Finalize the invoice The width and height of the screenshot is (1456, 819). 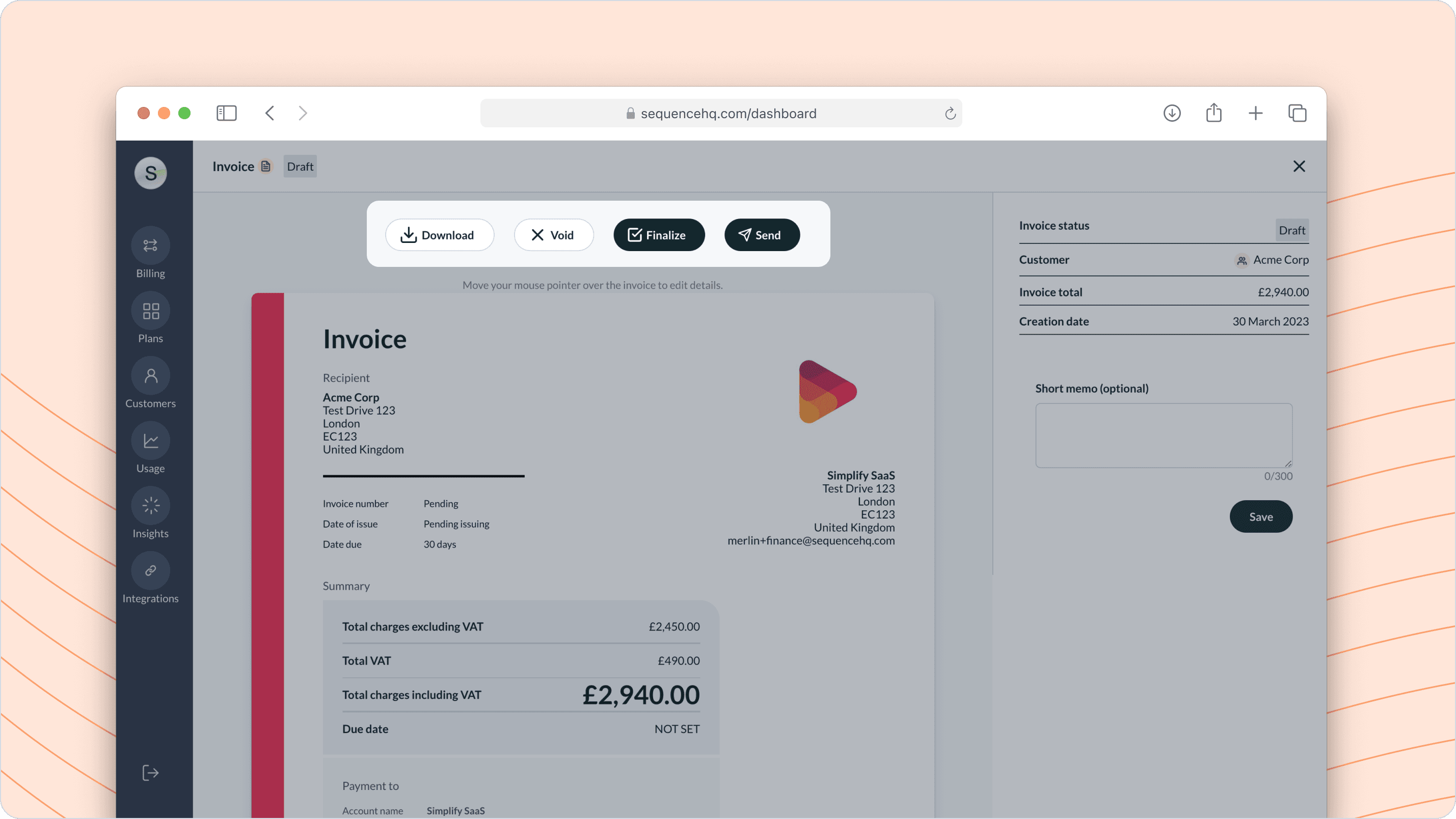tap(659, 235)
